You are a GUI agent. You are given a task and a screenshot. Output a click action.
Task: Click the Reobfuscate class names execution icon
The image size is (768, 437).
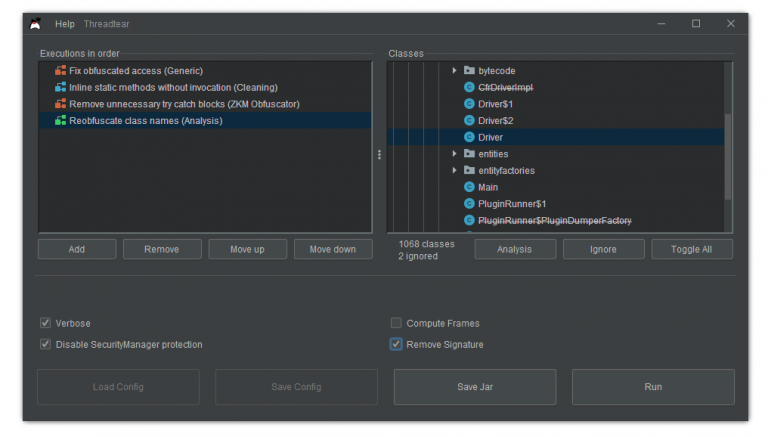[x=60, y=121]
